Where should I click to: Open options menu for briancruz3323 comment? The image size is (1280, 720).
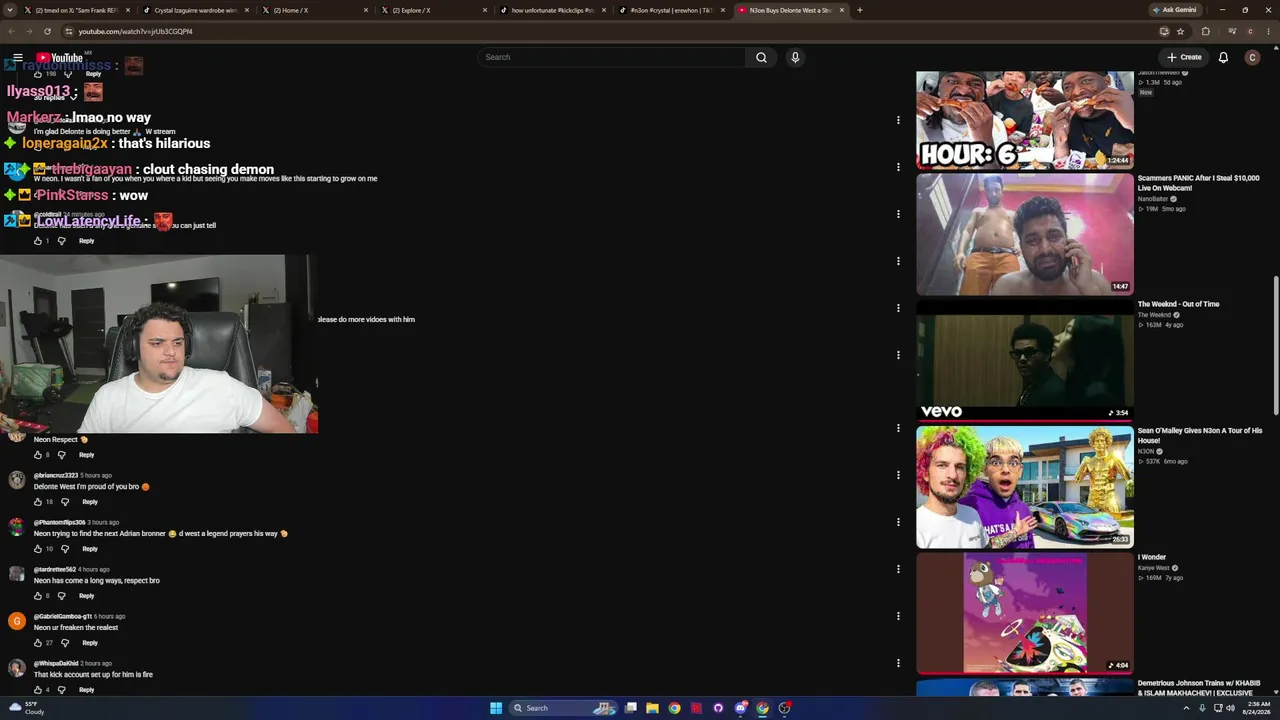pyautogui.click(x=898, y=475)
